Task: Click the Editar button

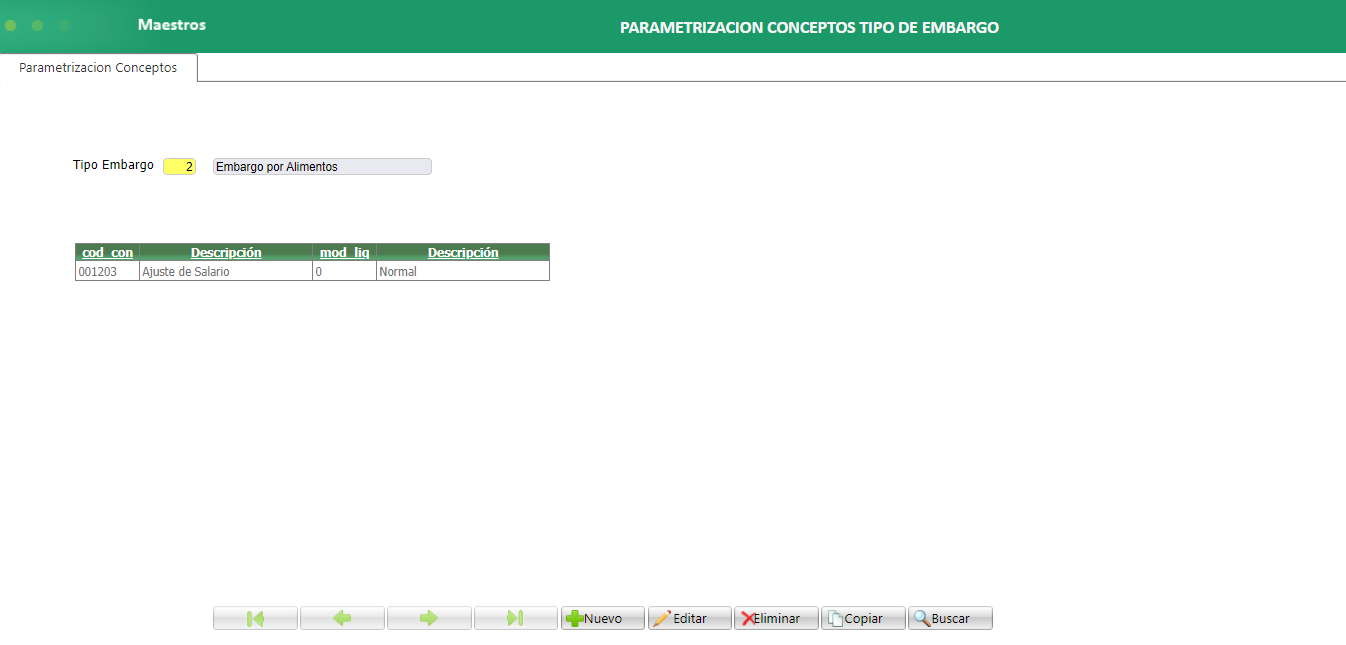Action: coord(690,618)
